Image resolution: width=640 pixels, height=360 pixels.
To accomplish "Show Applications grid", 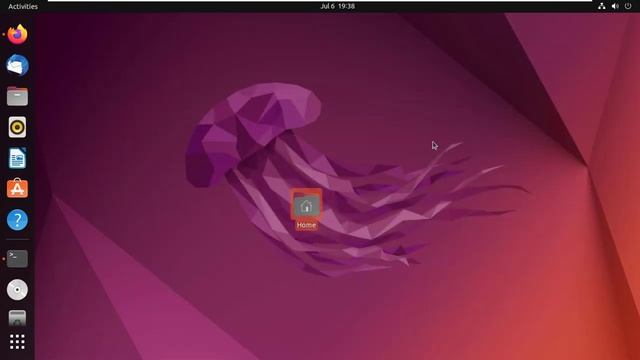I will coord(17,342).
